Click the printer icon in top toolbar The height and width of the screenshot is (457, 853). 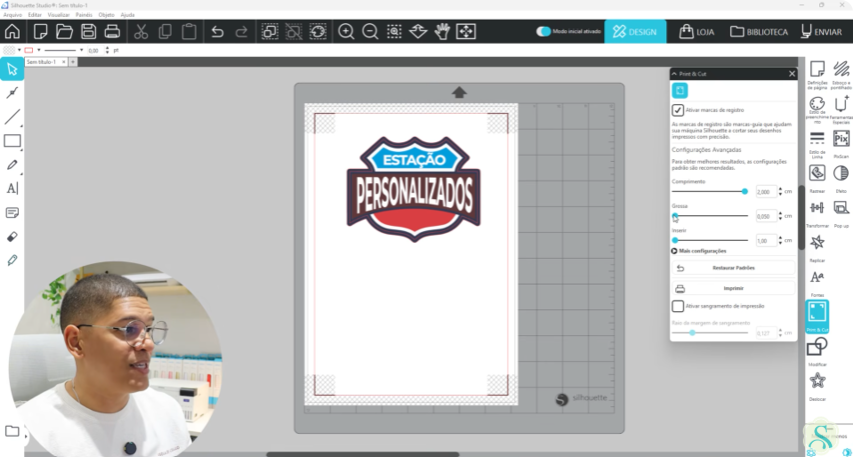(x=112, y=32)
